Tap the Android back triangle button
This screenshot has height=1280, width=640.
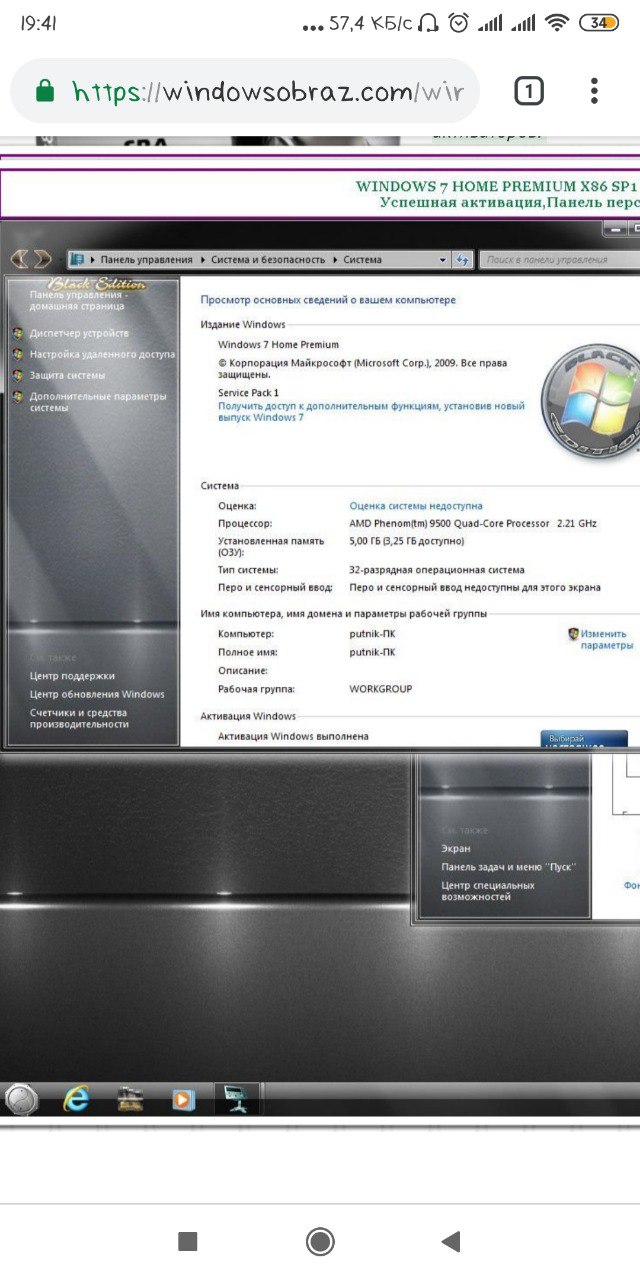coord(451,1241)
